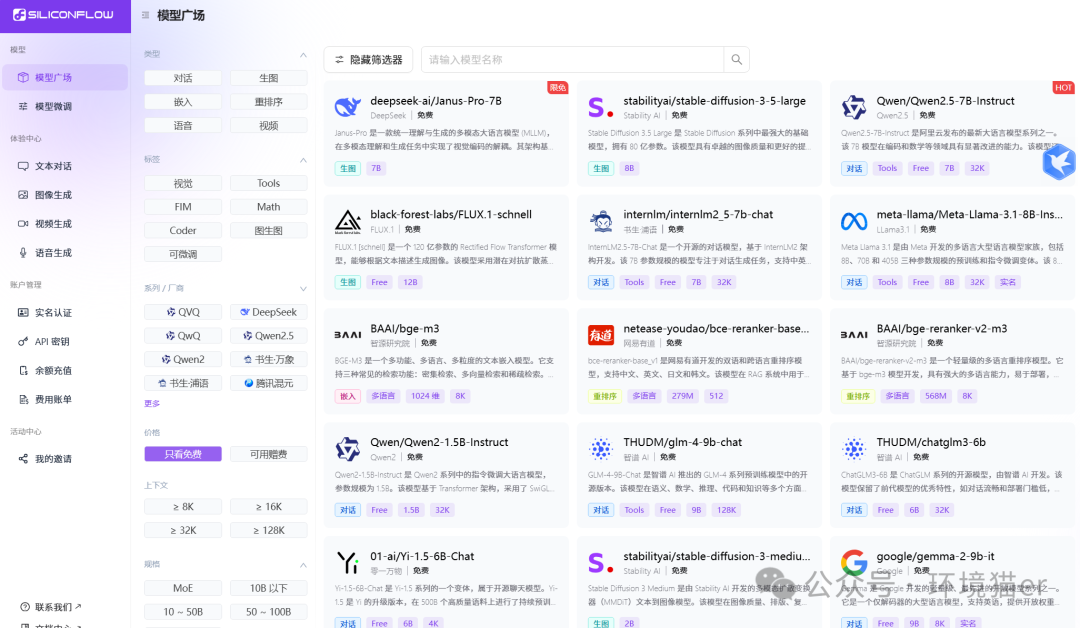Toggle the DeepSeek vendor filter
This screenshot has height=628, width=1080.
coord(269,312)
